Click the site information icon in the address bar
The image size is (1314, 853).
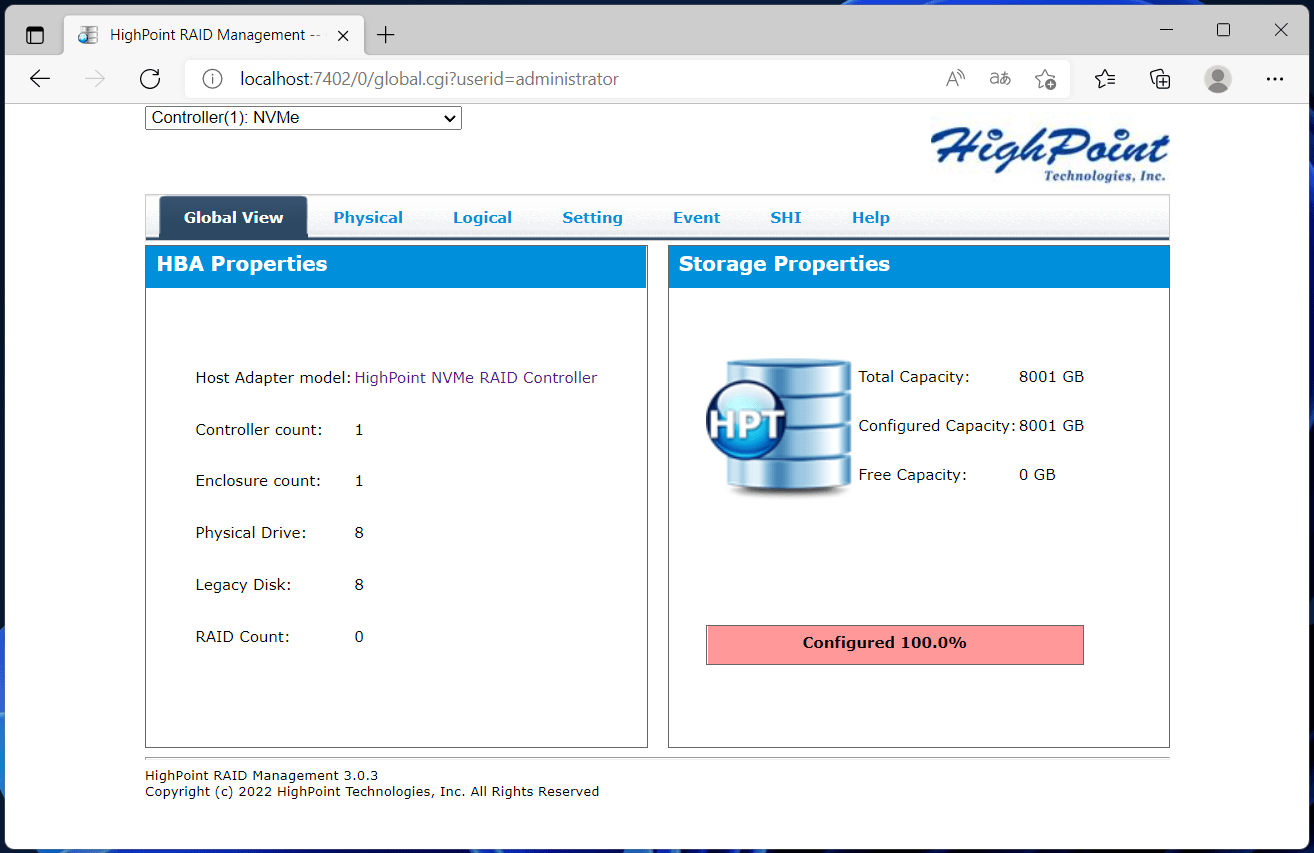tap(212, 79)
